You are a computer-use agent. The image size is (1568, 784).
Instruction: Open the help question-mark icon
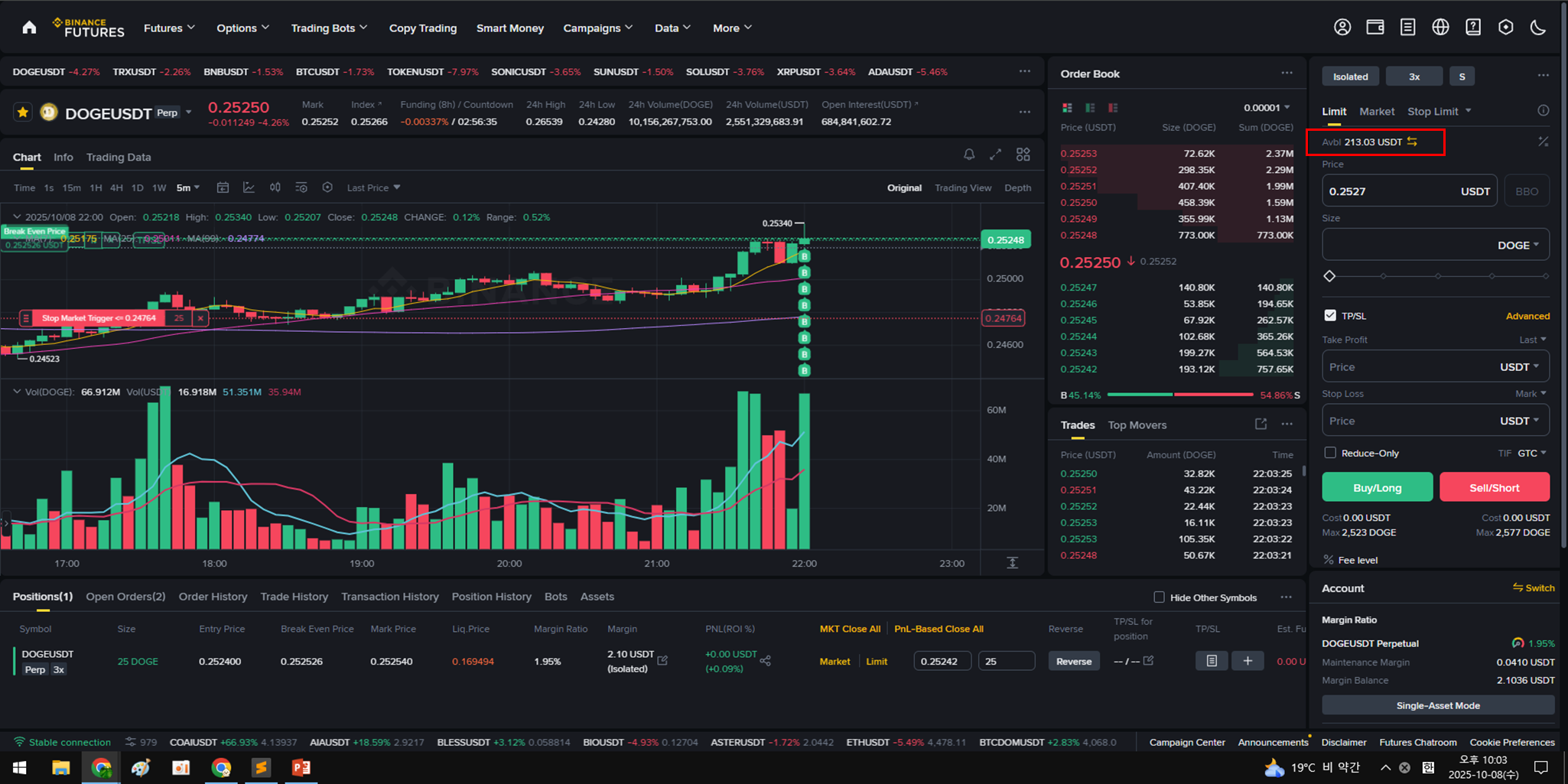(x=1473, y=28)
